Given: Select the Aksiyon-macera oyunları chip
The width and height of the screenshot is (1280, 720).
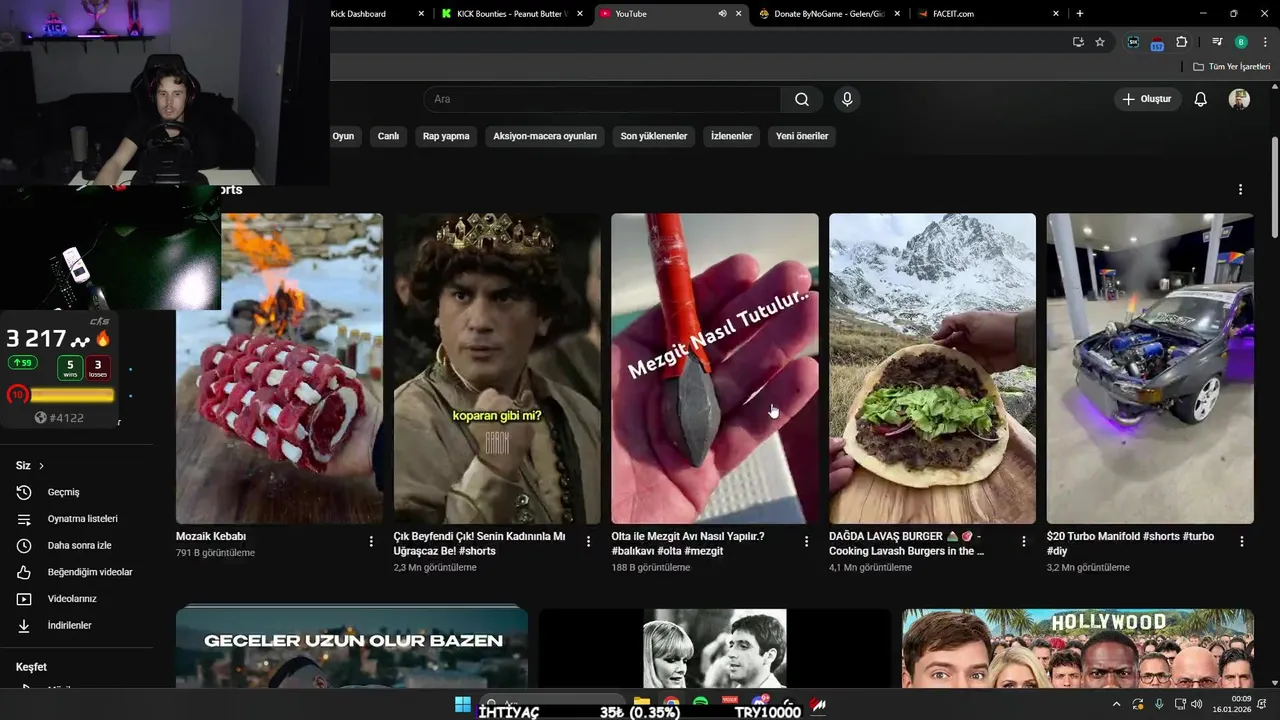Looking at the screenshot, I should 545,136.
